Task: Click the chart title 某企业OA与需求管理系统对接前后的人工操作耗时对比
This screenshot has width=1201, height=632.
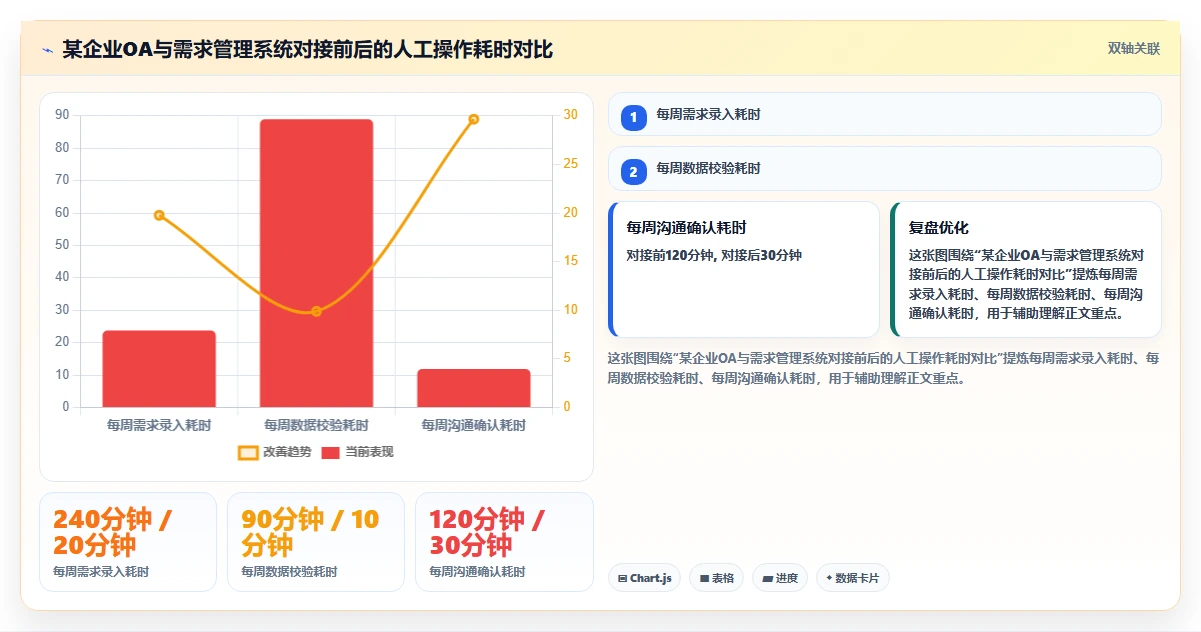Action: click(307, 50)
